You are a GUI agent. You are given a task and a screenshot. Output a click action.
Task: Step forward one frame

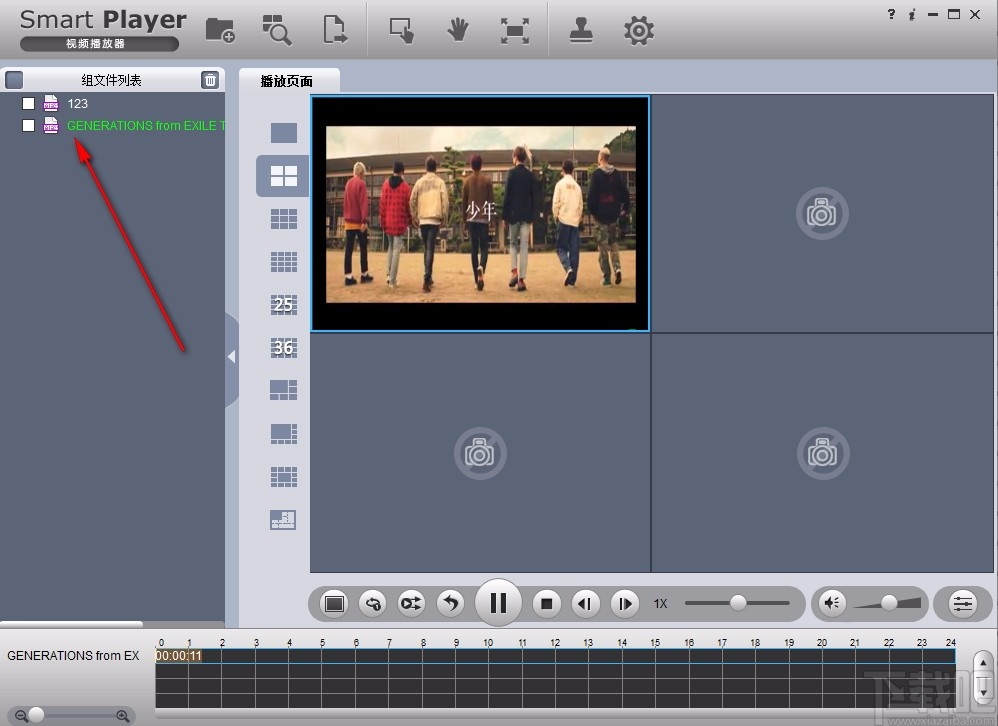coord(625,603)
